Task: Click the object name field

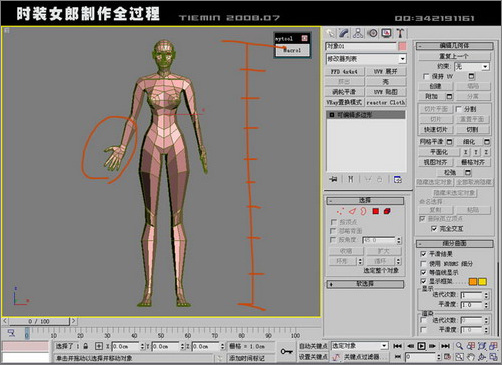Action: pyautogui.click(x=361, y=46)
